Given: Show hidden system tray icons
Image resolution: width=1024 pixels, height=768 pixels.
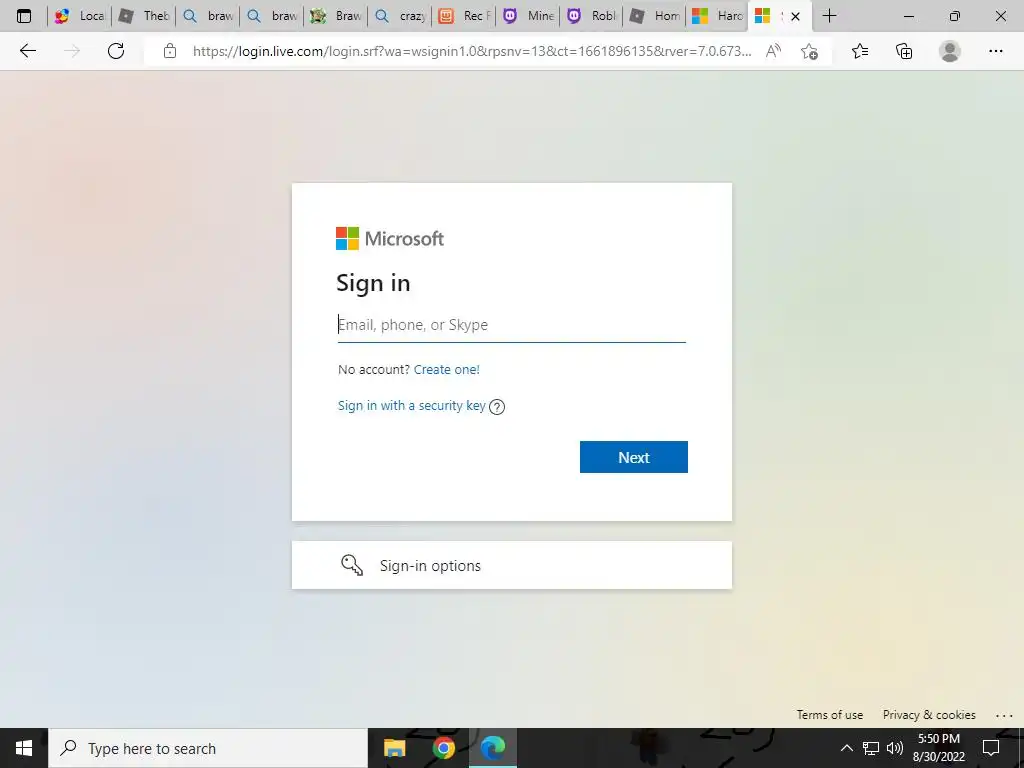Looking at the screenshot, I should coord(846,748).
